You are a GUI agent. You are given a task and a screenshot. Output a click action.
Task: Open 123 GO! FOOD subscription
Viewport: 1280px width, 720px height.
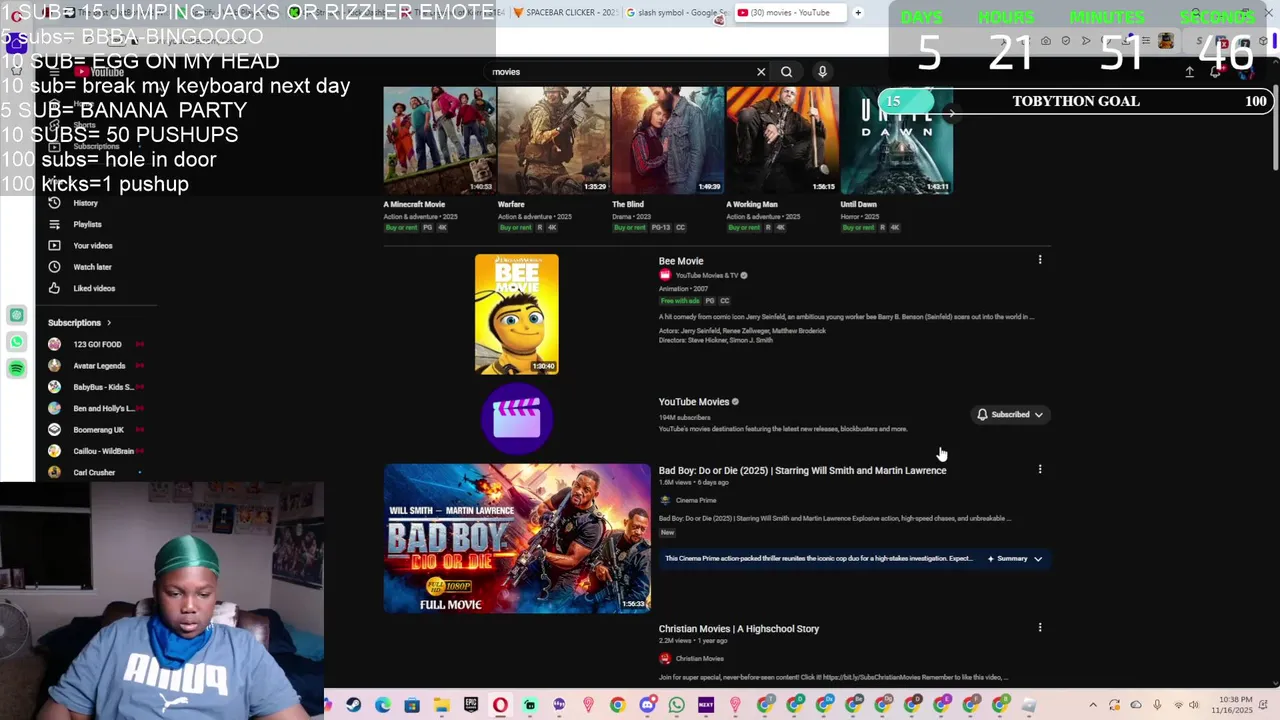click(x=96, y=344)
